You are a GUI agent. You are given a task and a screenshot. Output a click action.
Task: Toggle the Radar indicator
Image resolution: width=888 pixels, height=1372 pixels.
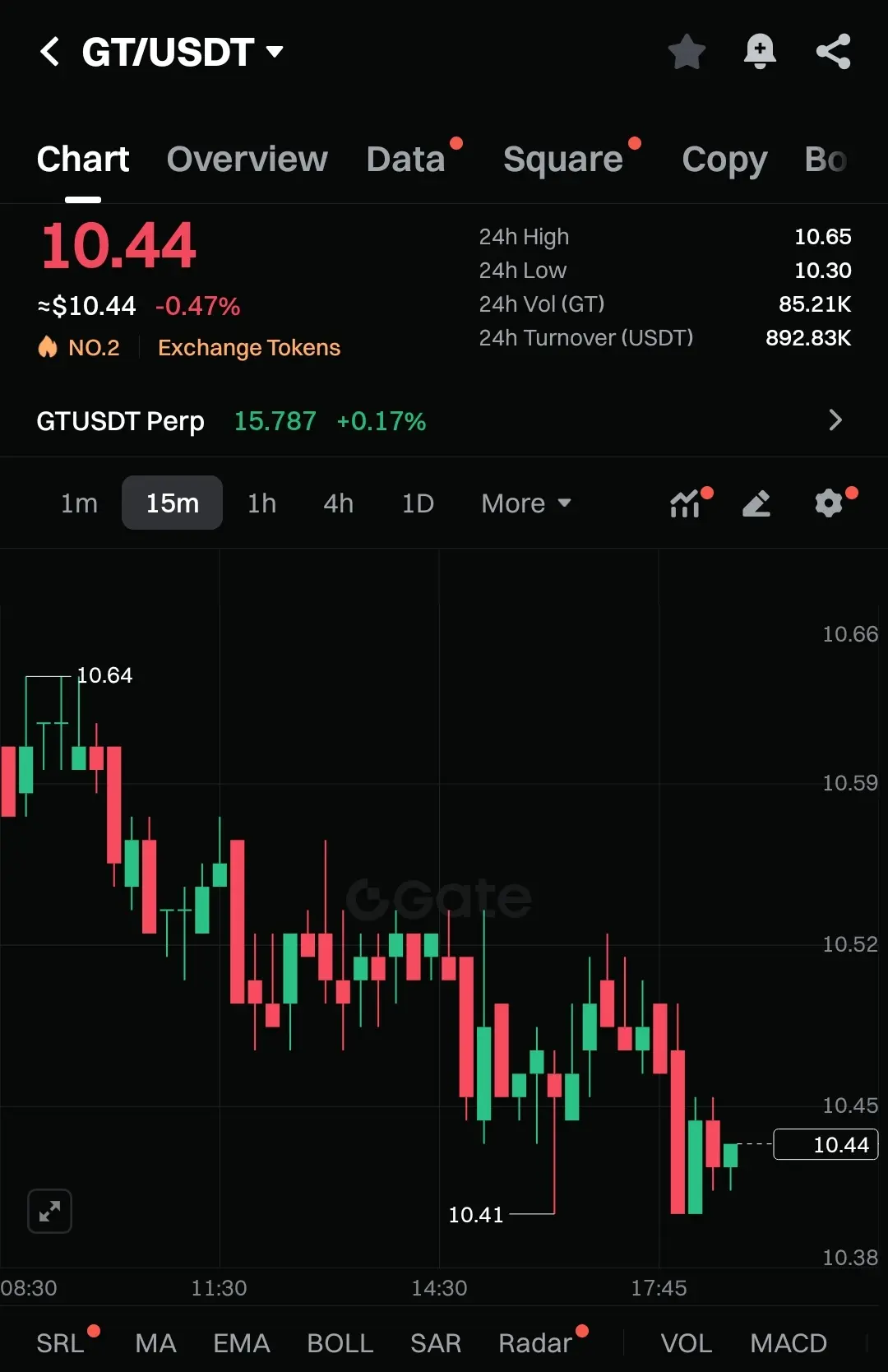point(534,1343)
